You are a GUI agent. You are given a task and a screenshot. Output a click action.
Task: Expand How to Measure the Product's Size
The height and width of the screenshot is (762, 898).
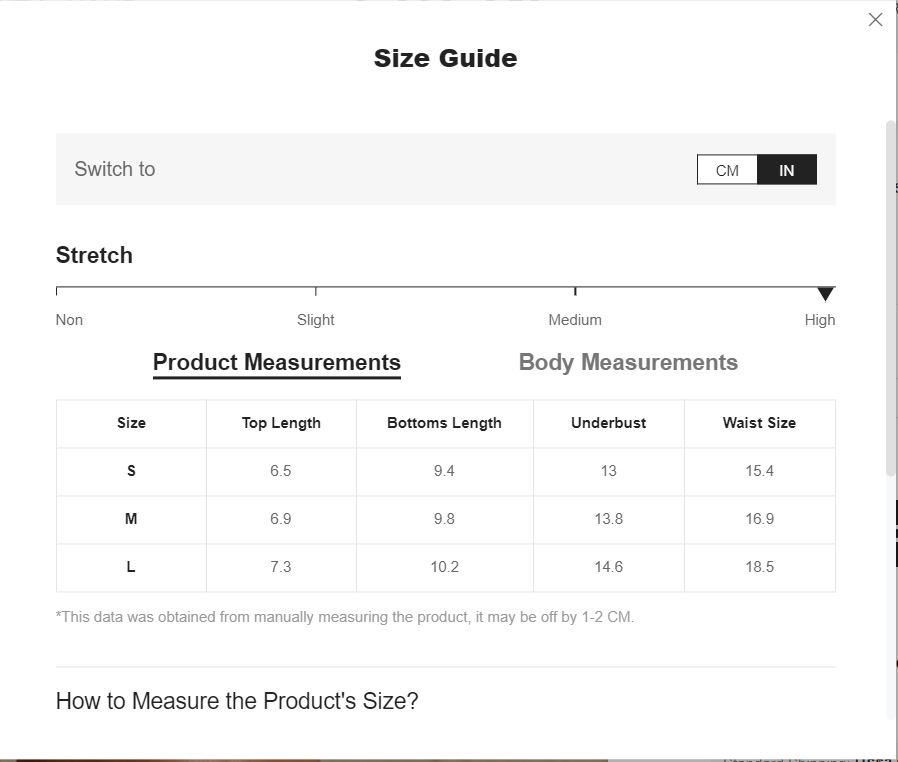[x=237, y=701]
